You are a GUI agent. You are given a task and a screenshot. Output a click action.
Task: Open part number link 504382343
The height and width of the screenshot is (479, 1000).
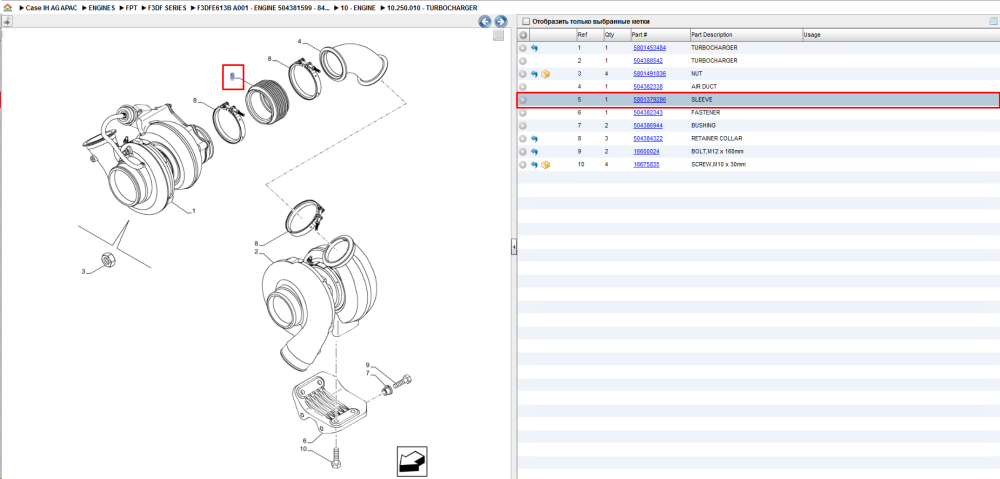click(648, 113)
